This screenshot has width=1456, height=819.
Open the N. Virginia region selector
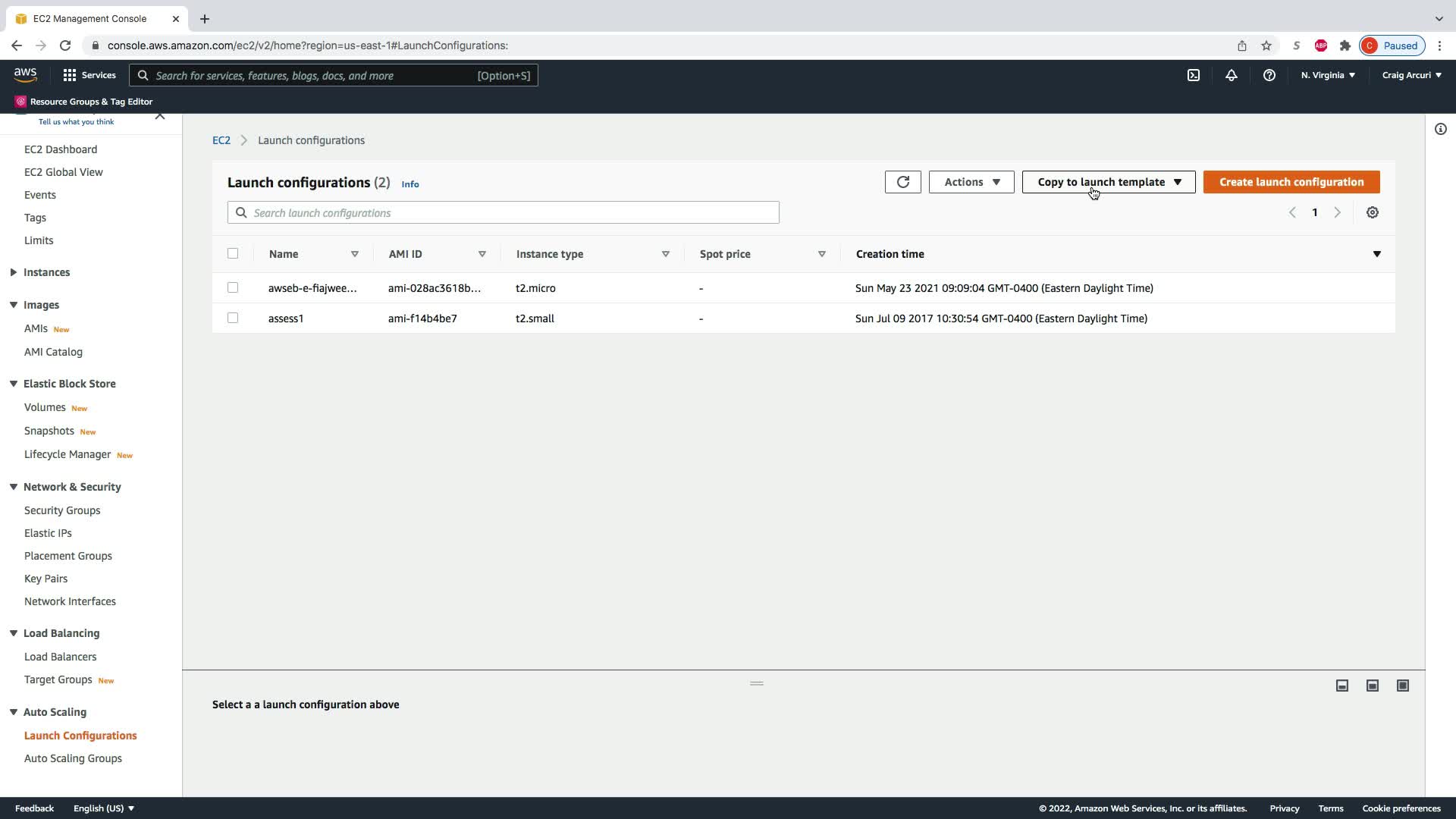(x=1327, y=75)
